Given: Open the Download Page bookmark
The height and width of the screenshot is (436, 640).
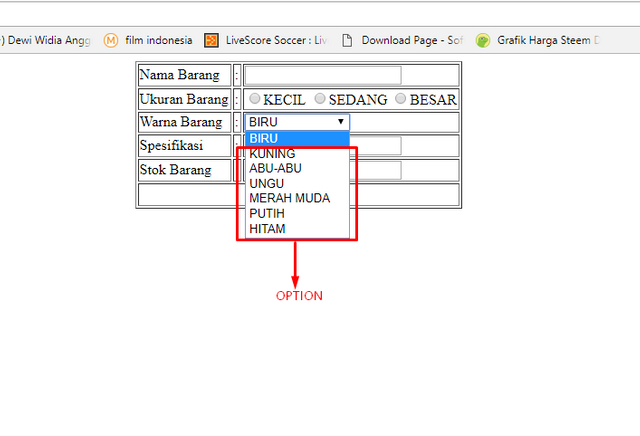Looking at the screenshot, I should pos(402,40).
